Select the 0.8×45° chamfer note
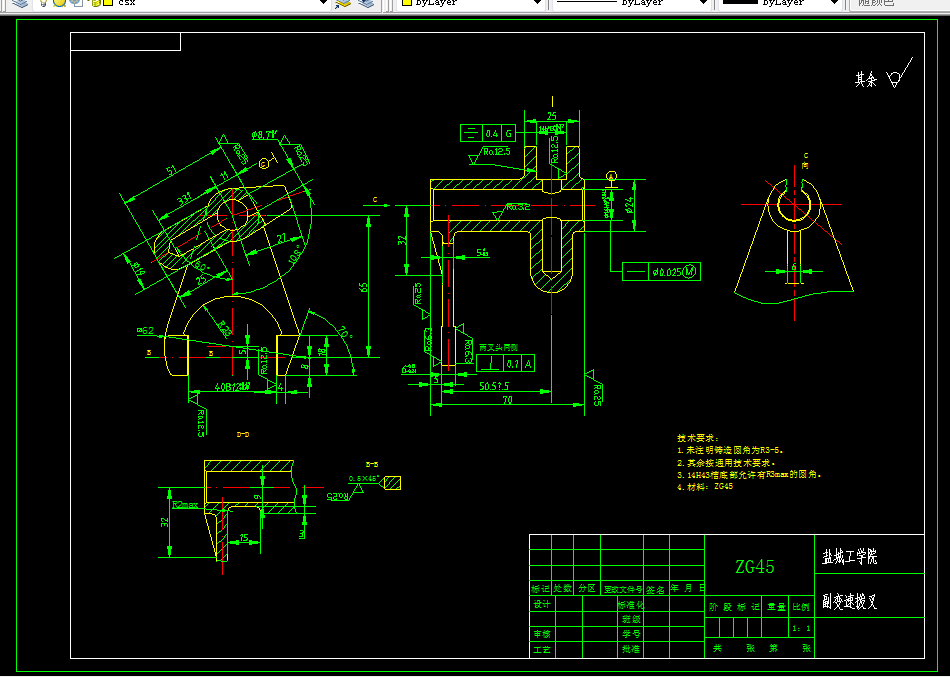The width and height of the screenshot is (950, 677). (x=364, y=478)
